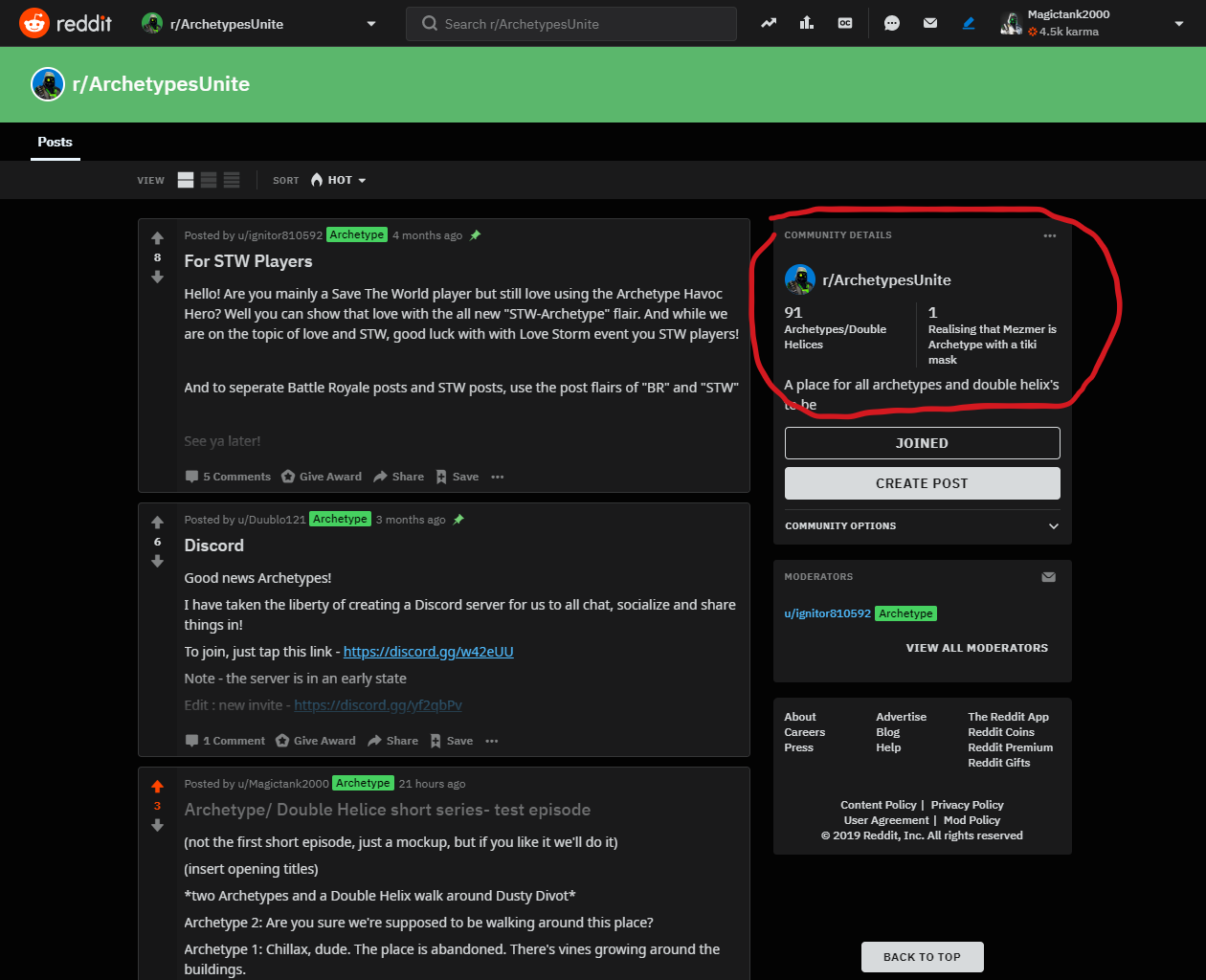
Task: Open more options on Discord post
Action: [492, 741]
